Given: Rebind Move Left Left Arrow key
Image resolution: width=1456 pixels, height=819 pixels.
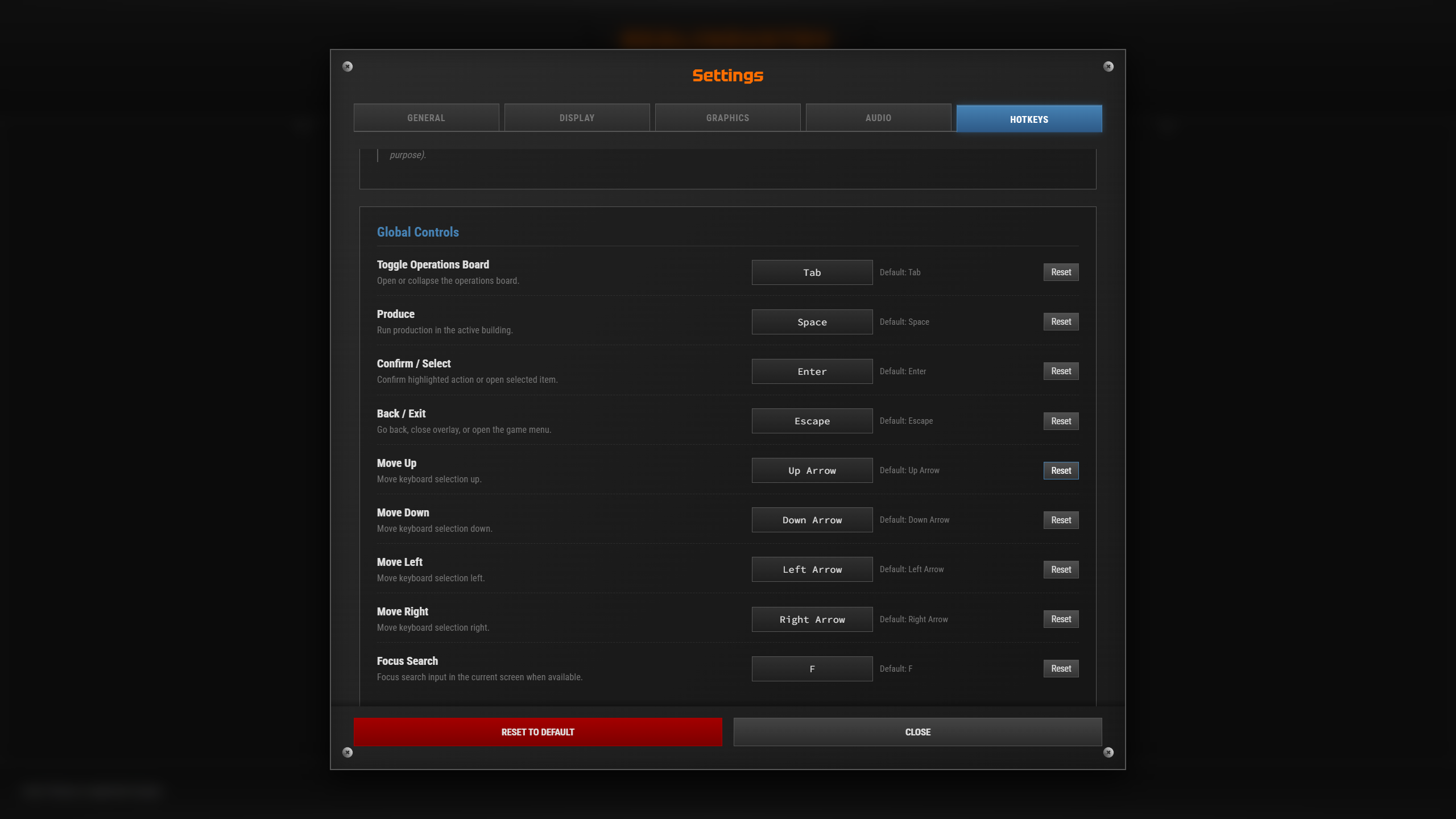Looking at the screenshot, I should (812, 569).
